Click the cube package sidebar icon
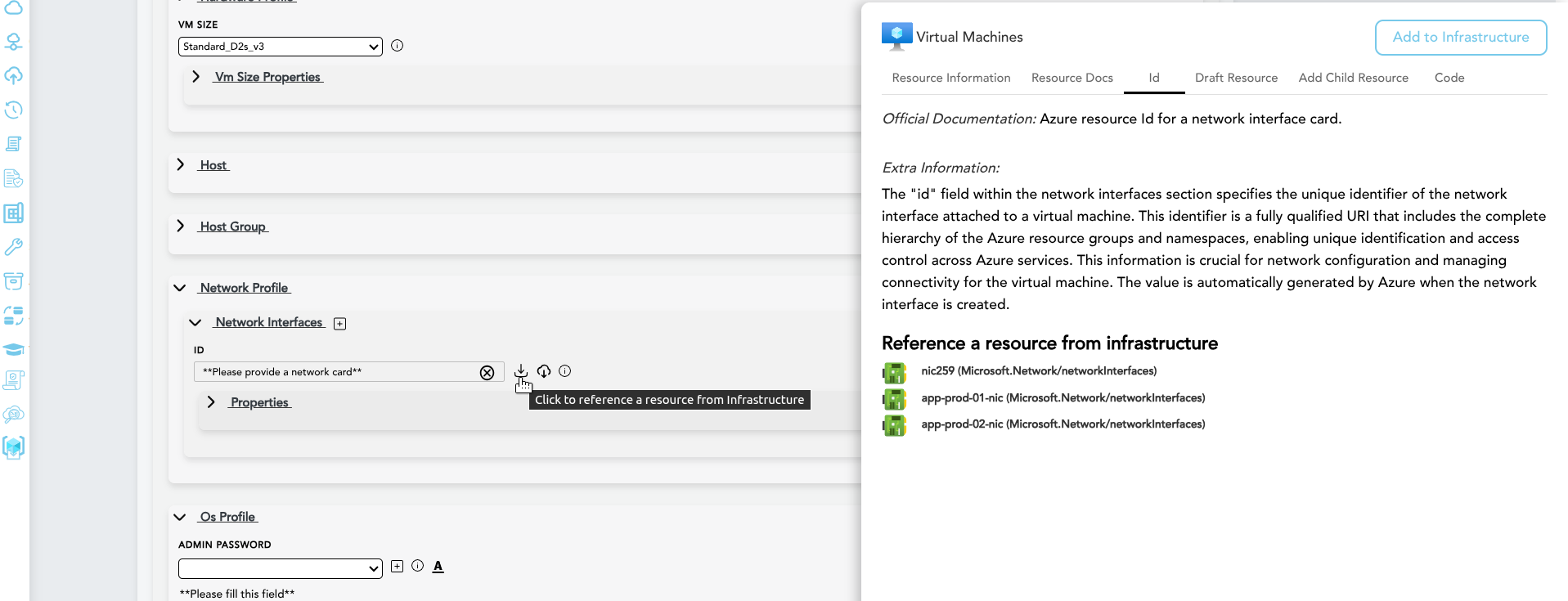The width and height of the screenshot is (1568, 601). point(13,447)
